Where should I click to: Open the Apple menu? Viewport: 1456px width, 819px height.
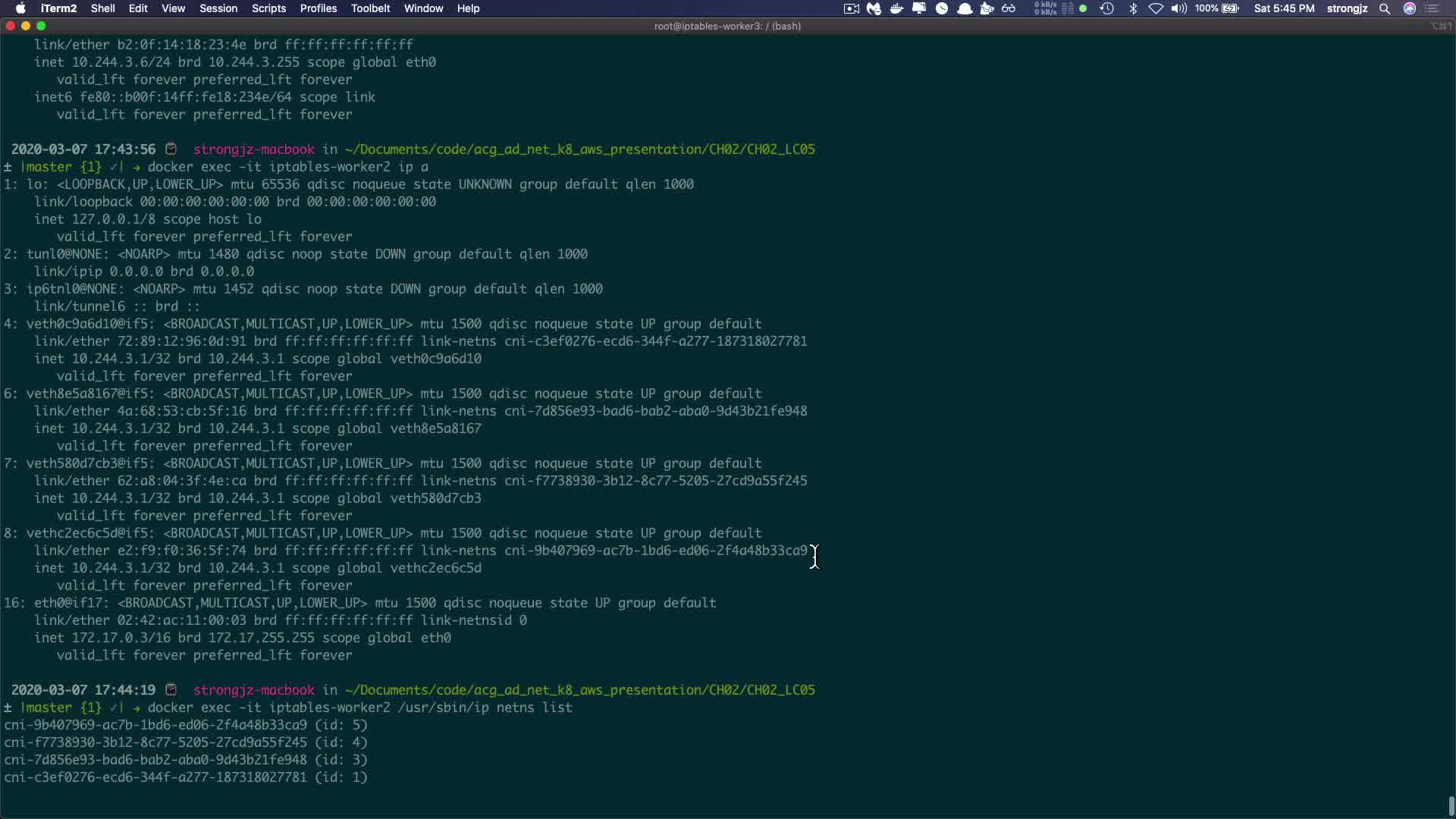click(20, 8)
